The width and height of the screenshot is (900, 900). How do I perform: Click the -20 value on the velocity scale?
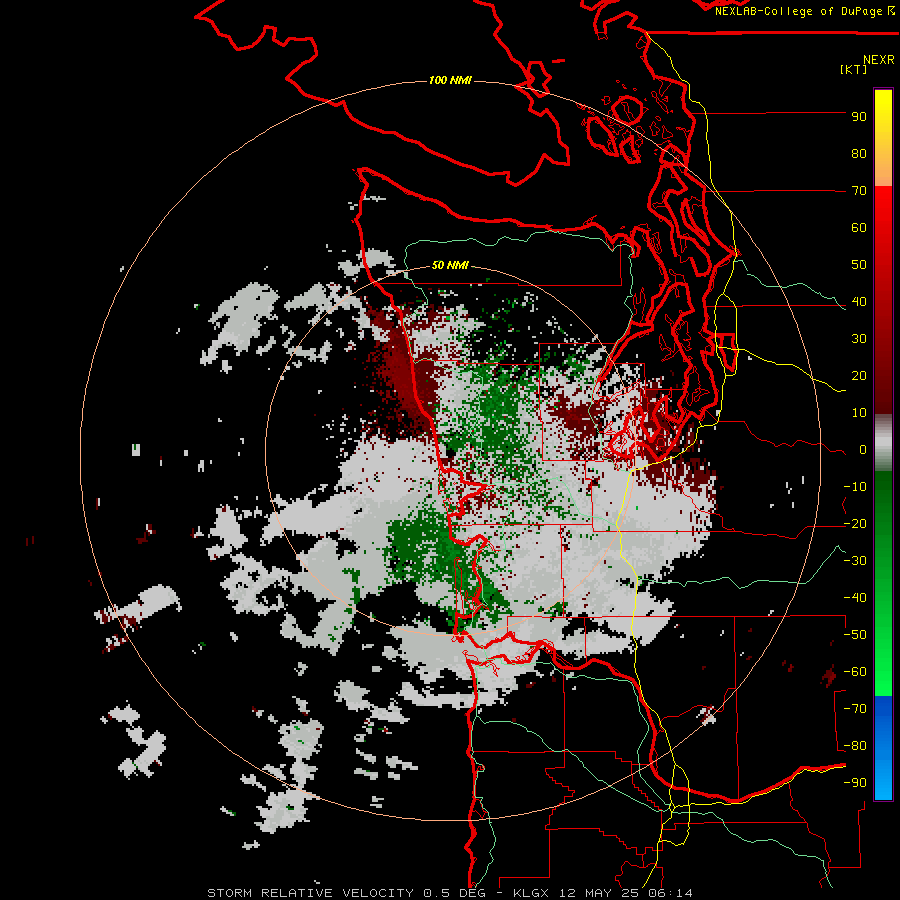855,524
